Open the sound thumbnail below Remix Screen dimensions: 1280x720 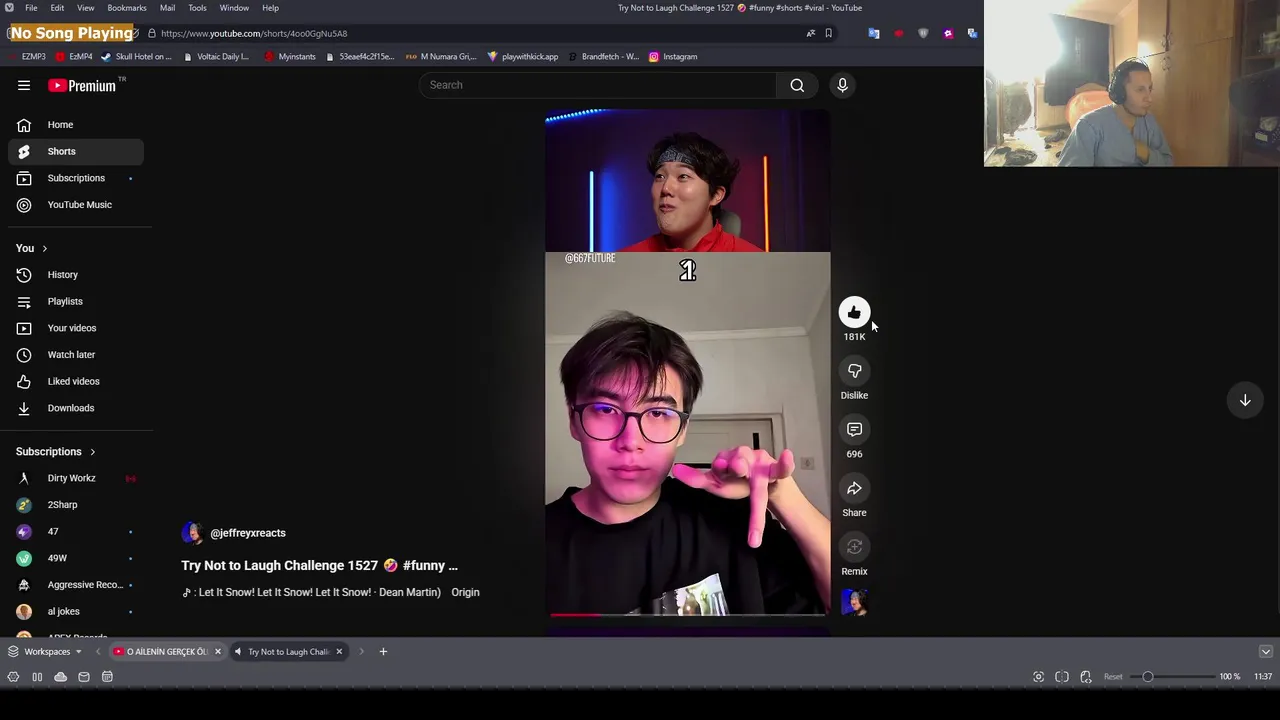point(854,601)
